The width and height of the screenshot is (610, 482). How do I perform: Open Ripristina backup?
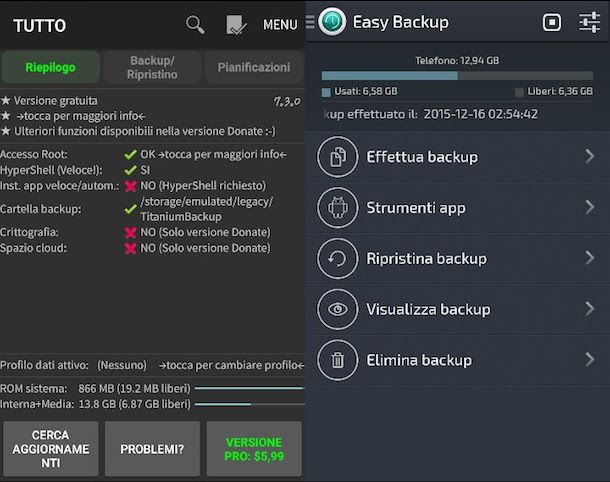(x=458, y=258)
